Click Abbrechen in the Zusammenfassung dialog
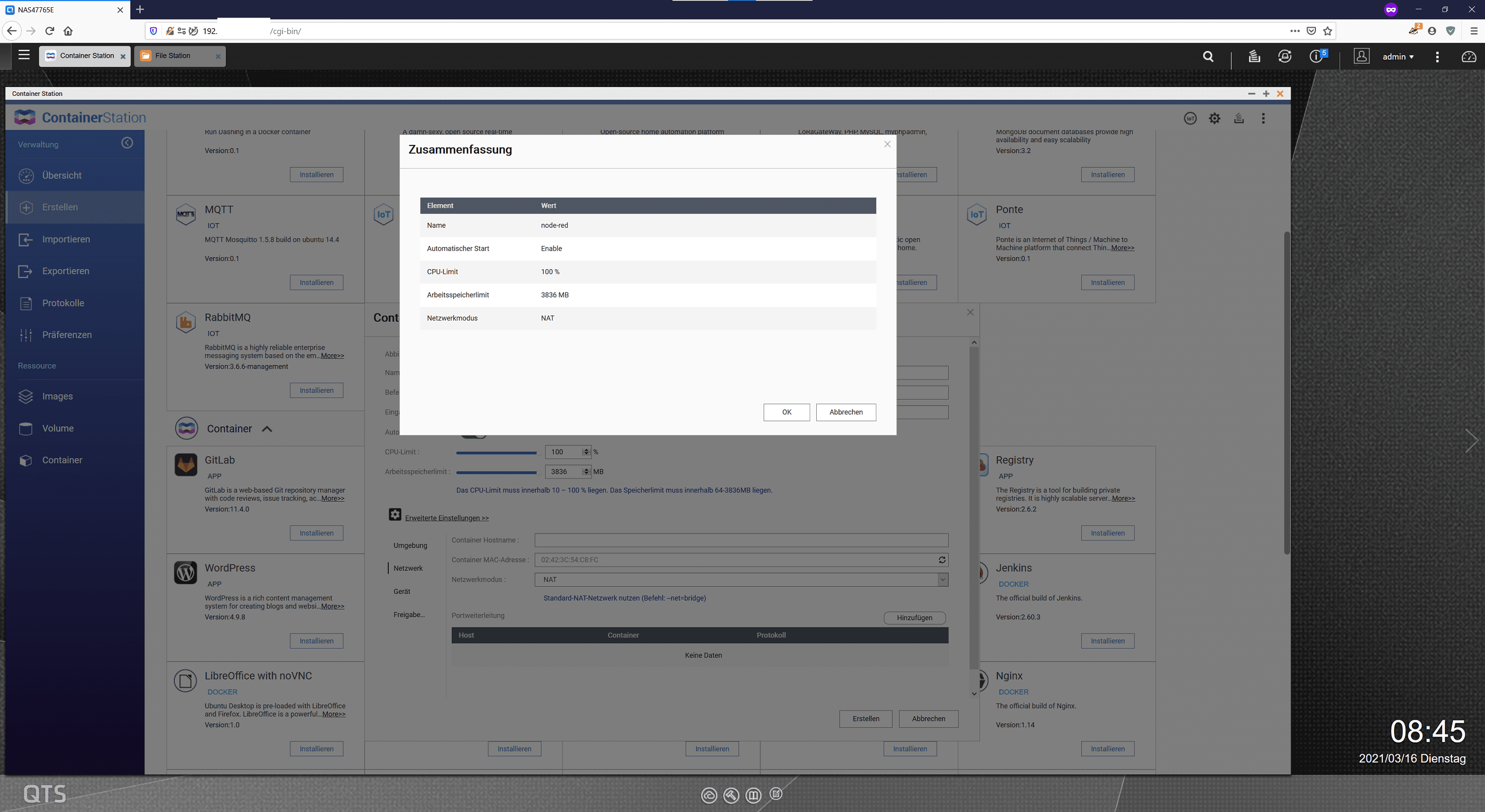This screenshot has height=812, width=1485. click(846, 412)
